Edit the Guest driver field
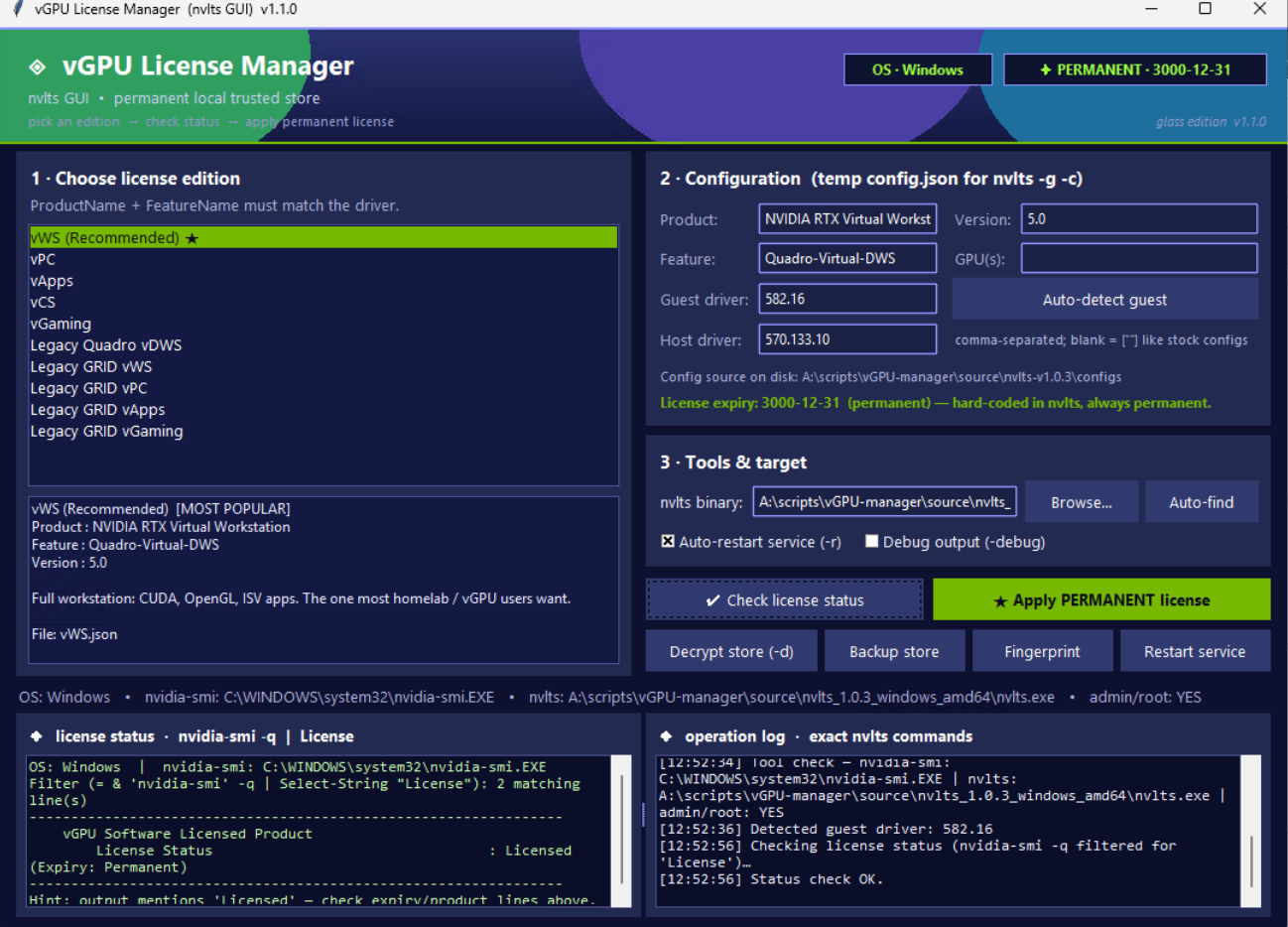This screenshot has width=1288, height=927. pos(847,299)
